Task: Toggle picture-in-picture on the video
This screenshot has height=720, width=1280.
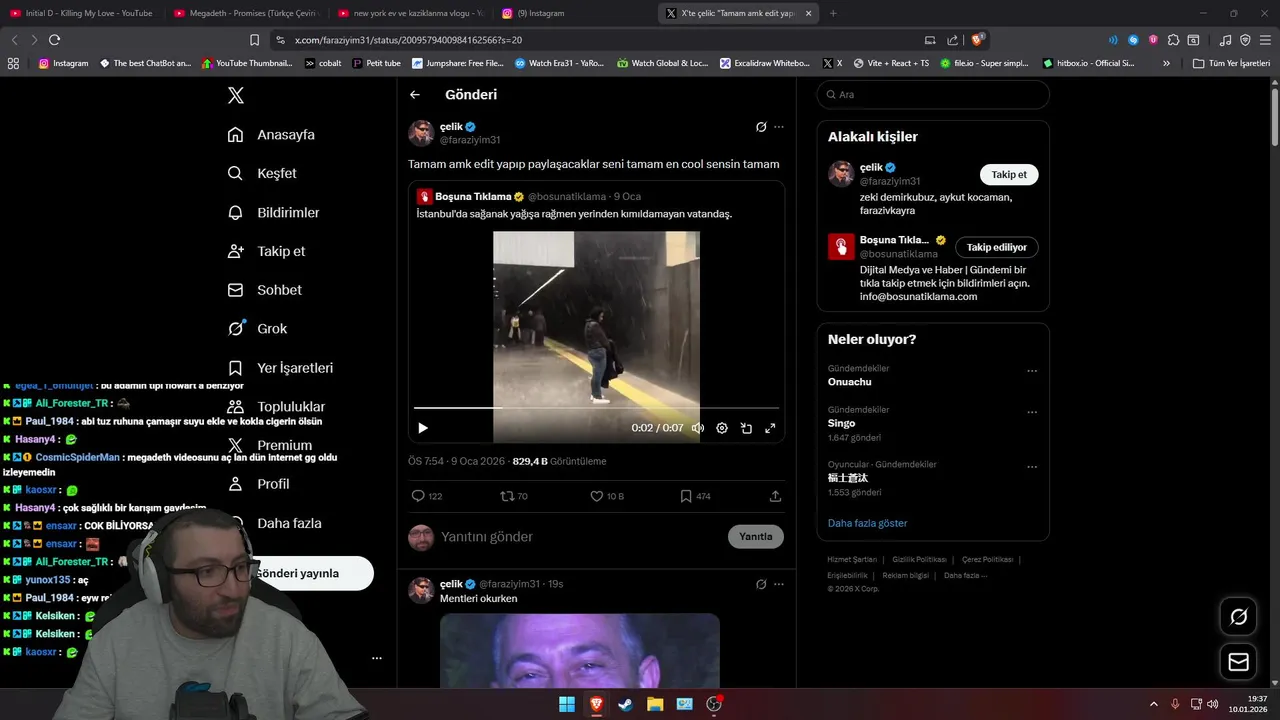Action: pos(746,428)
